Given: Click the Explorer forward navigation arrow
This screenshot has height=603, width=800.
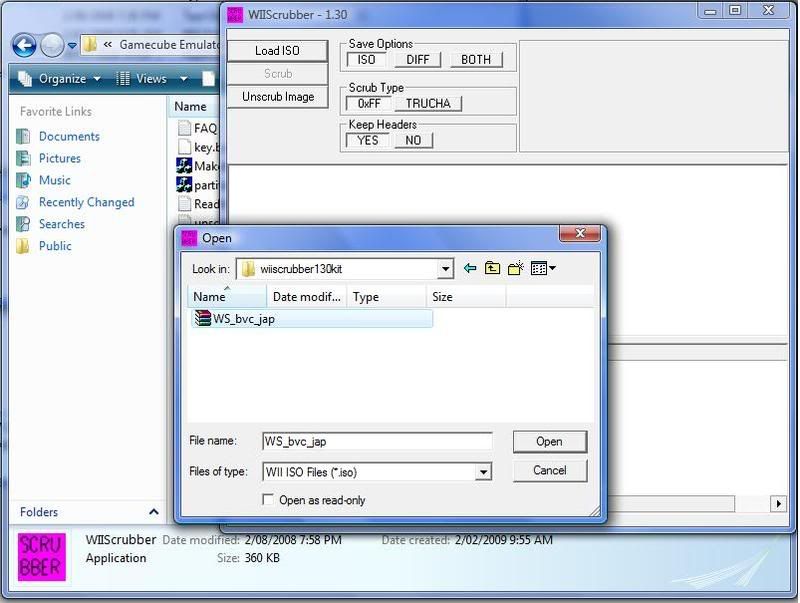Looking at the screenshot, I should [52, 45].
